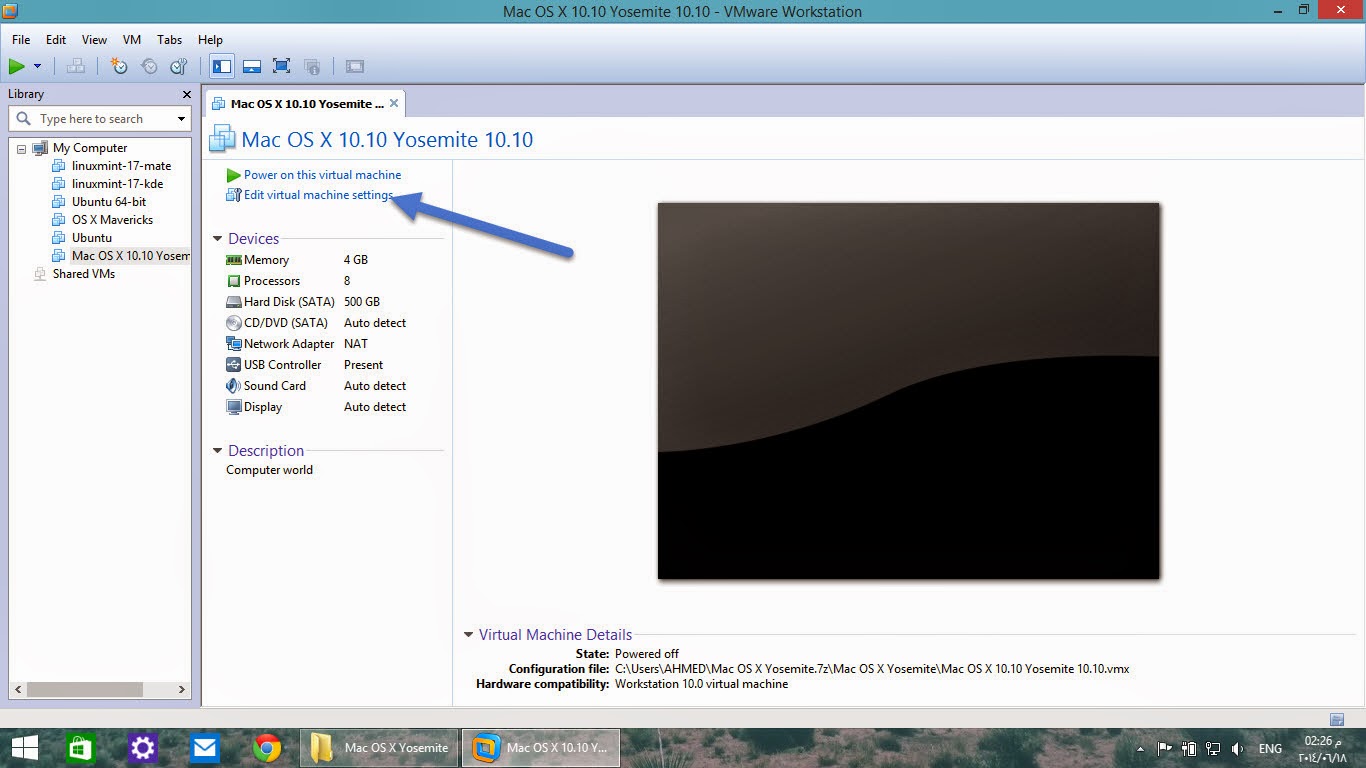This screenshot has width=1366, height=768.
Task: Open the Edit menu
Action: coord(56,39)
